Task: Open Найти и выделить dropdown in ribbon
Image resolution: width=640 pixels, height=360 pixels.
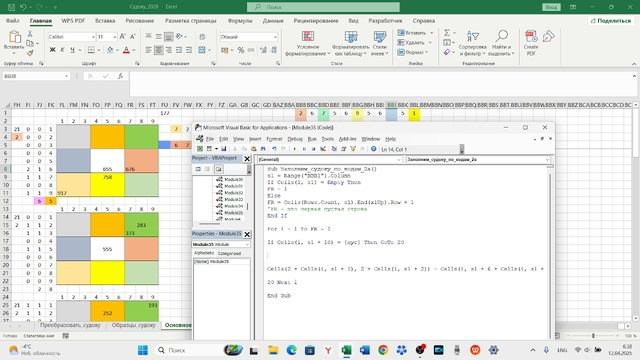Action: point(502,43)
